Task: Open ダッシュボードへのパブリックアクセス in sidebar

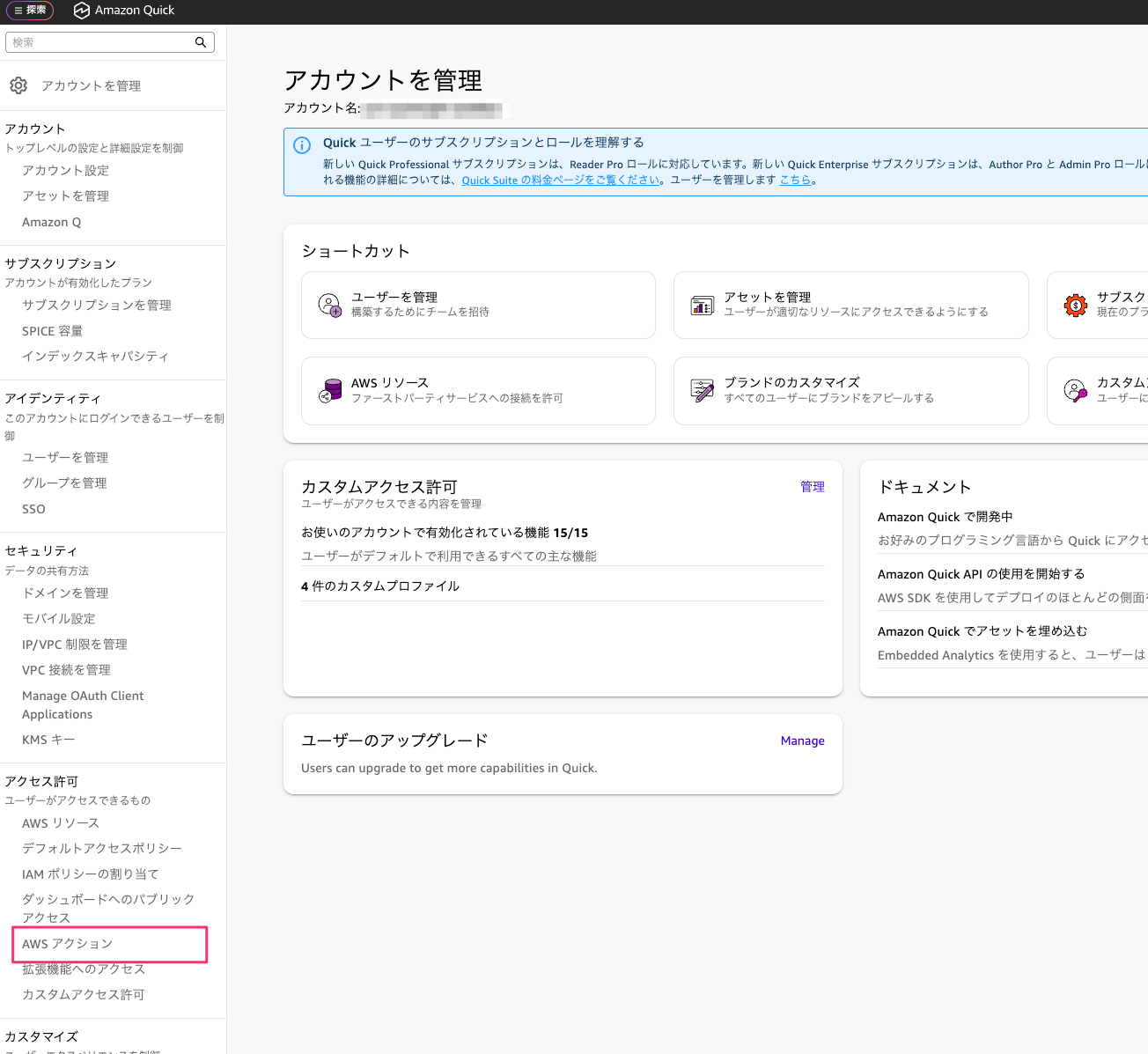Action: point(108,909)
